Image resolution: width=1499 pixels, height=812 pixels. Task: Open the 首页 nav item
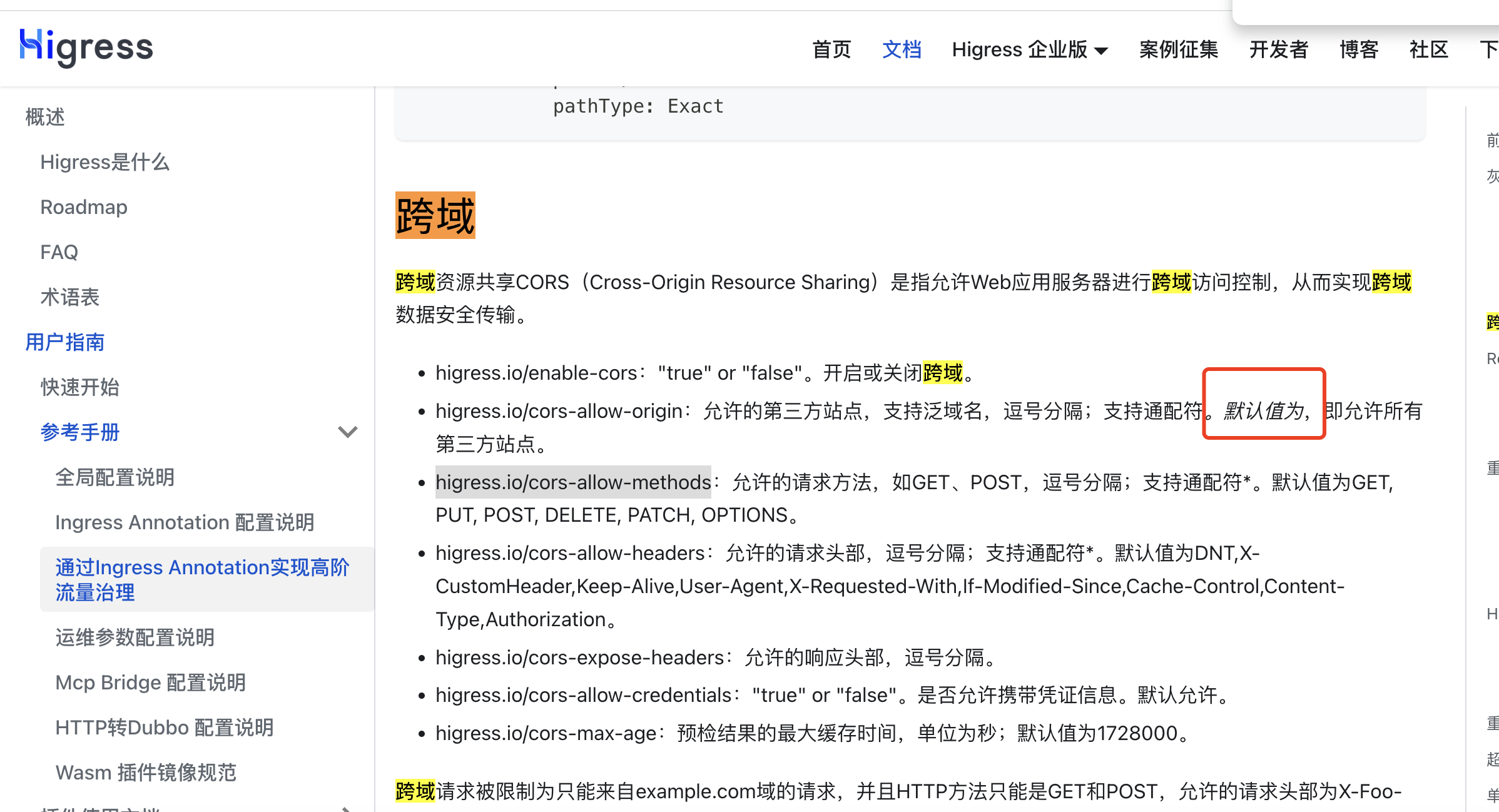(831, 49)
